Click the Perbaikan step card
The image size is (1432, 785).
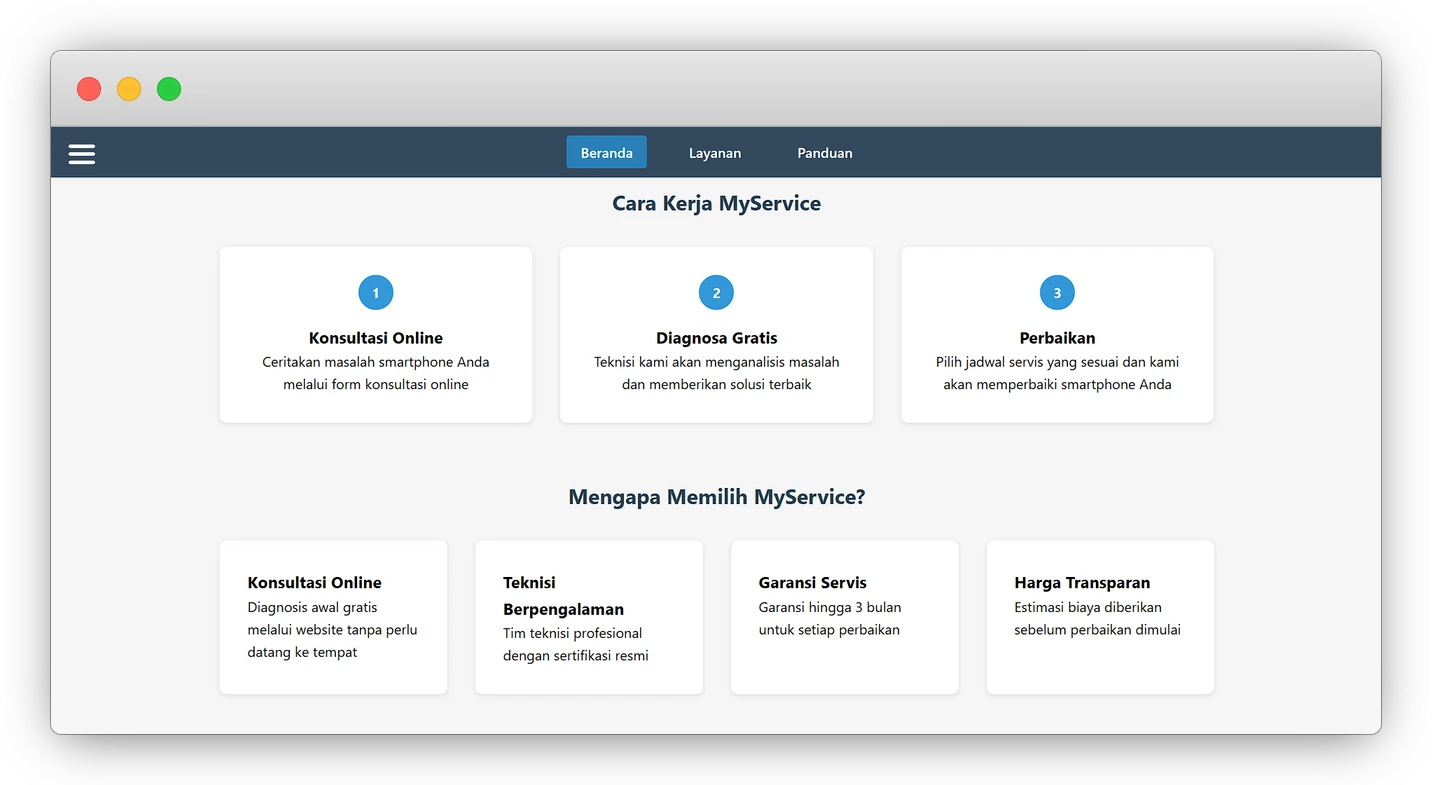pyautogui.click(x=1057, y=334)
